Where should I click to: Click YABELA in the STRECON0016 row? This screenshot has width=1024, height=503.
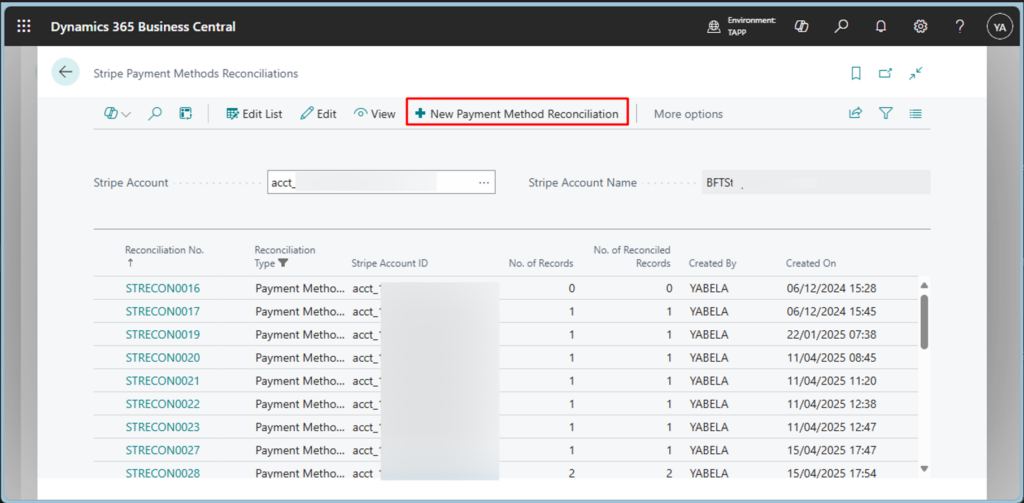pyautogui.click(x=709, y=288)
